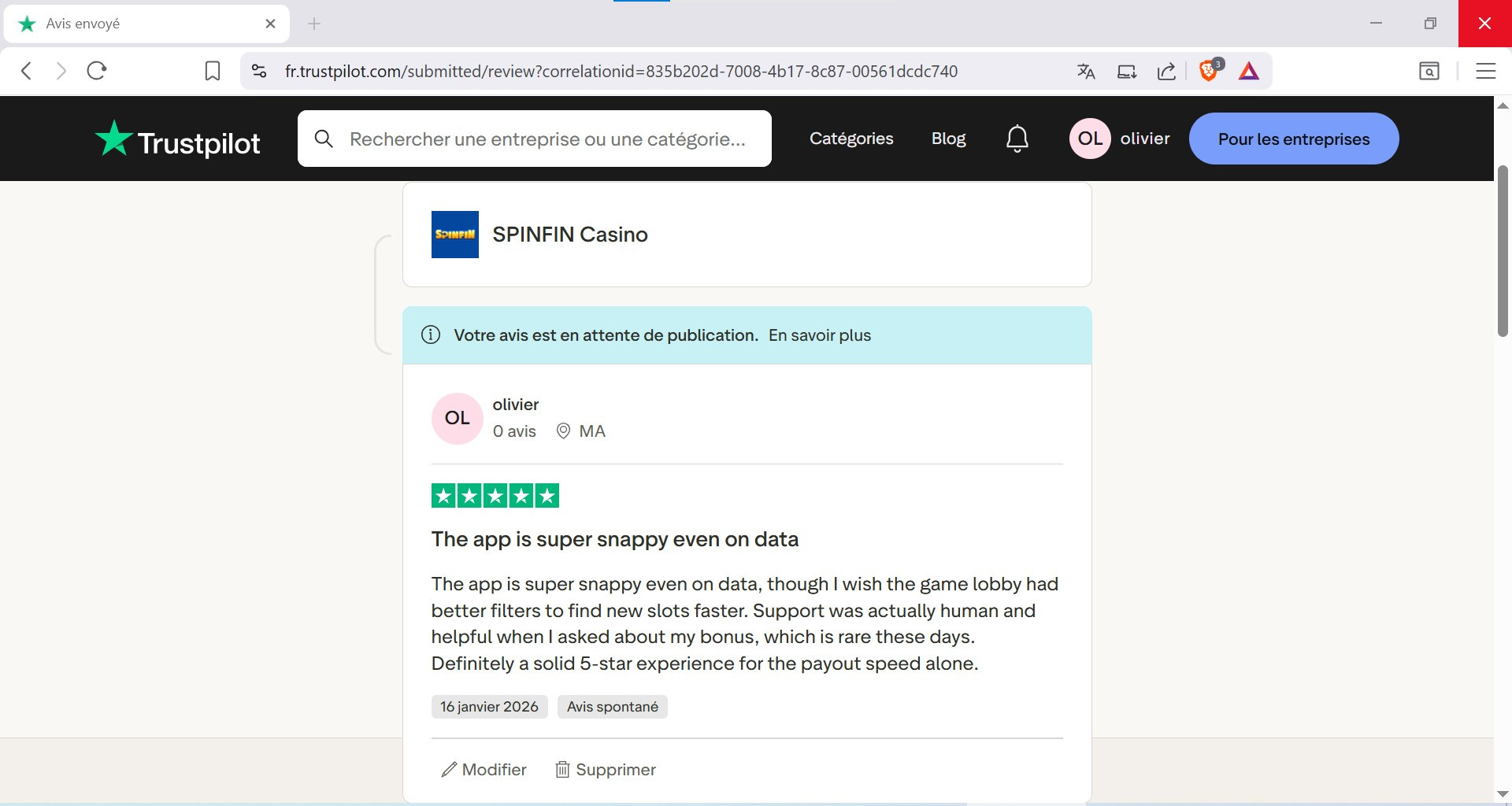This screenshot has width=1512, height=806.
Task: Open the browser hamburger menu
Action: coord(1486,71)
